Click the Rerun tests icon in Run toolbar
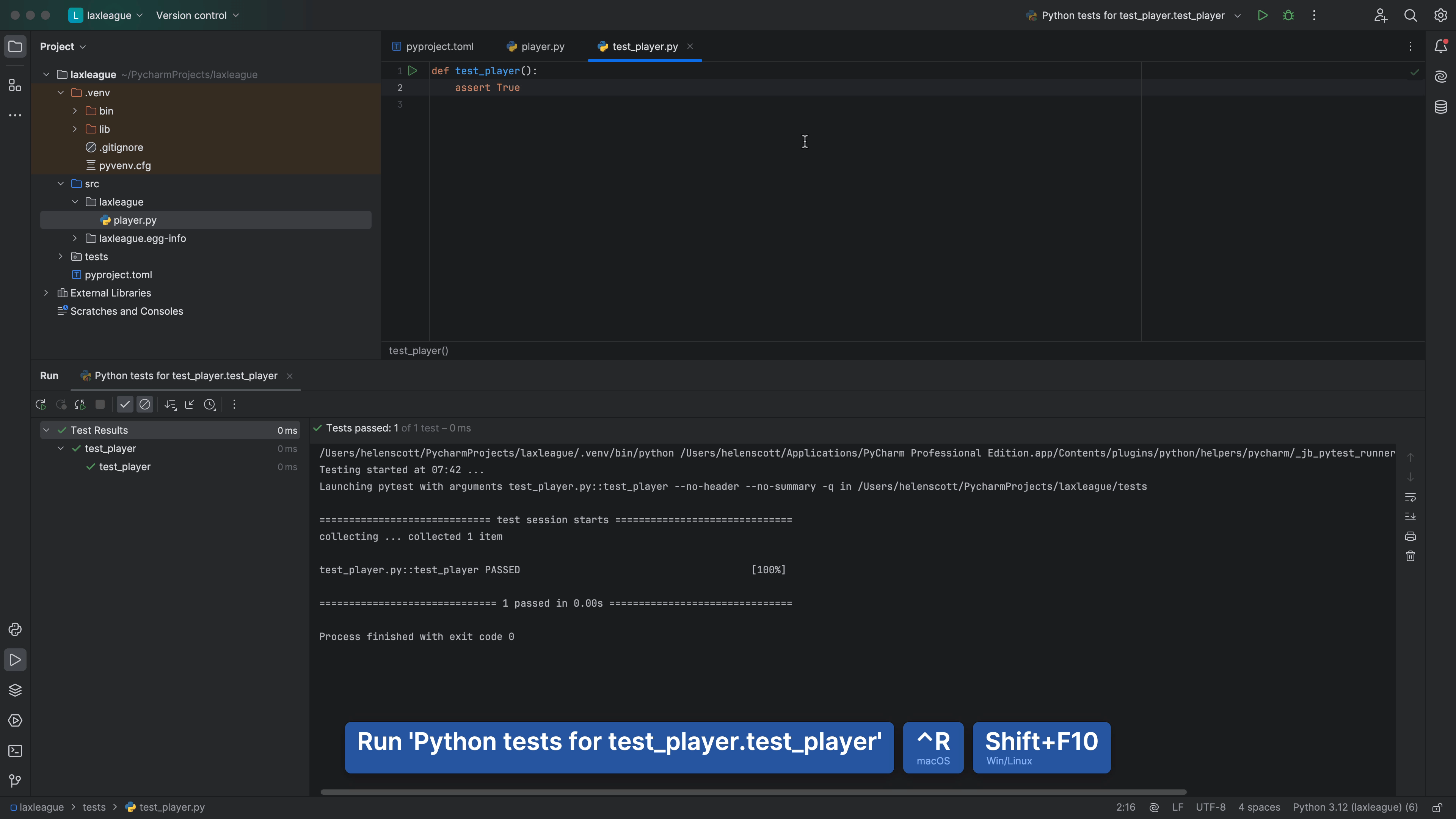The width and height of the screenshot is (1456, 819). 41,405
